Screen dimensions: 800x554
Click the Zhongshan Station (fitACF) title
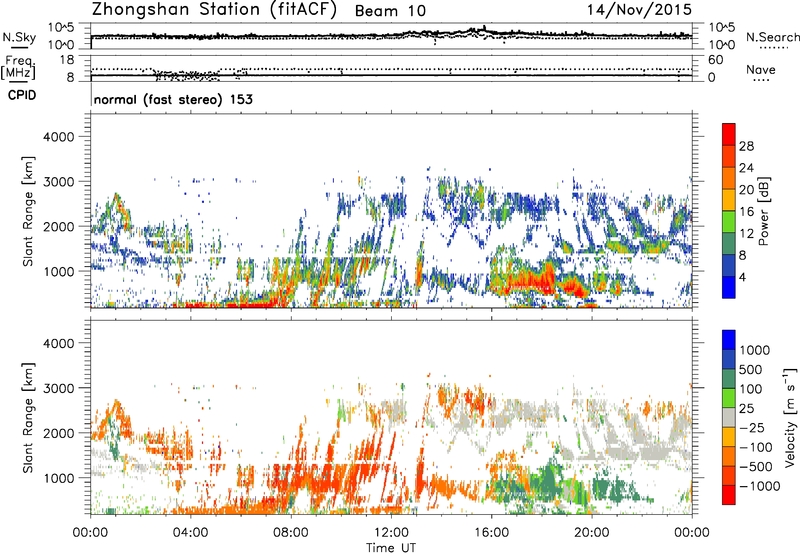pos(214,10)
